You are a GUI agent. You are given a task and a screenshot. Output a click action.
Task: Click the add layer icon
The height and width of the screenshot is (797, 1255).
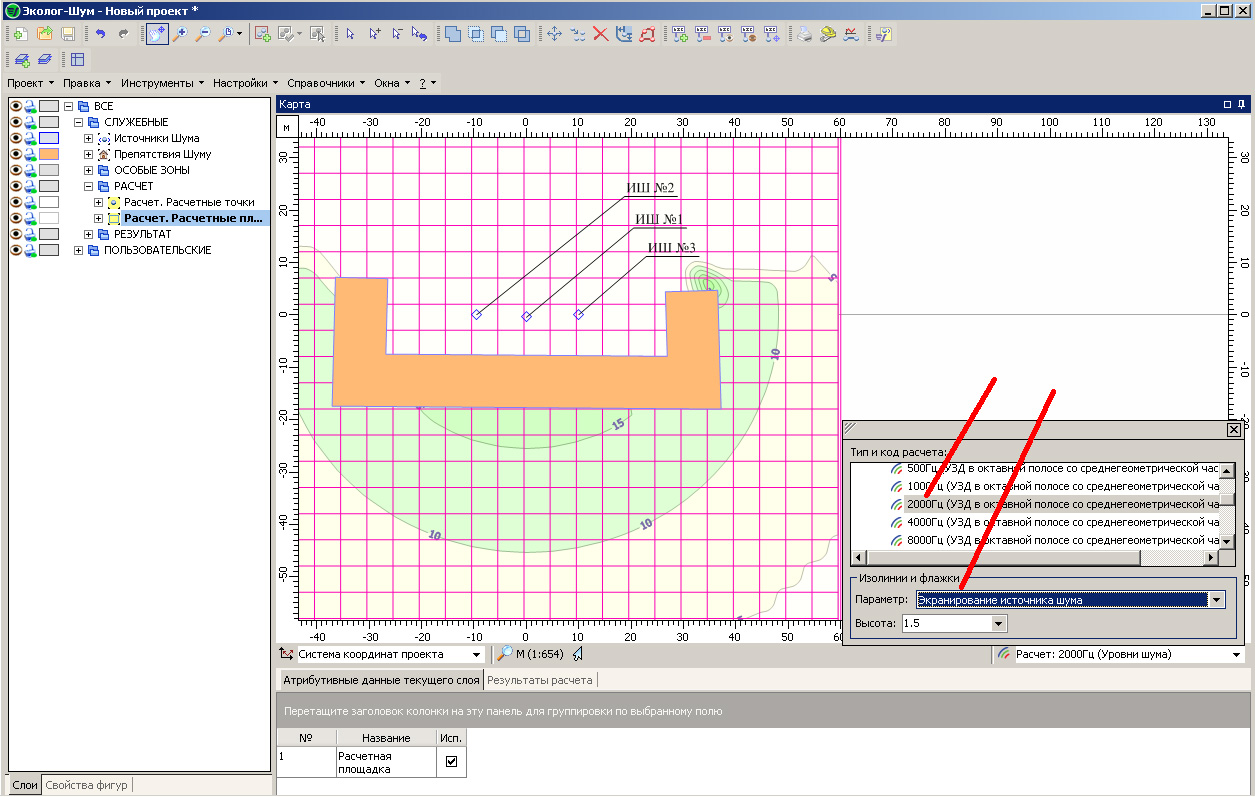coord(22,59)
